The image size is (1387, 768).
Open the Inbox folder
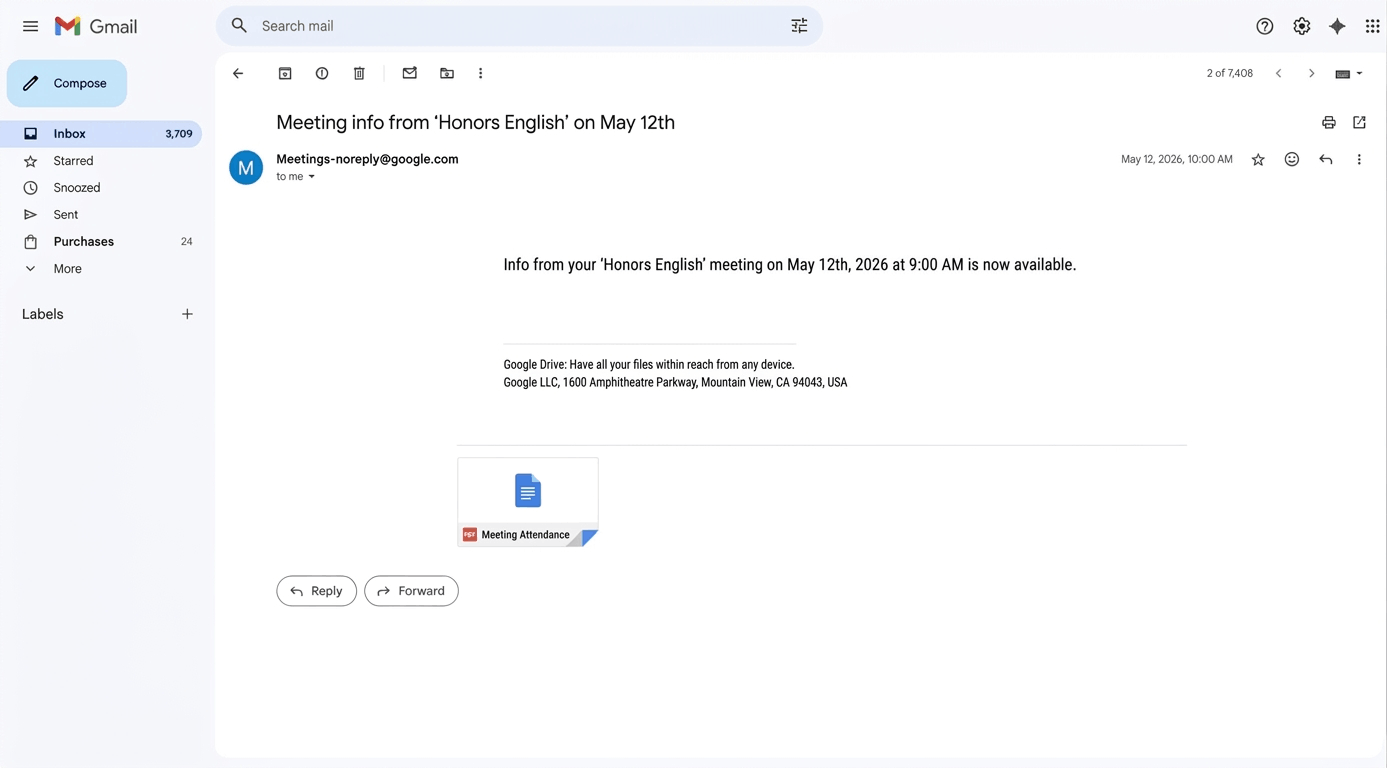click(101, 134)
